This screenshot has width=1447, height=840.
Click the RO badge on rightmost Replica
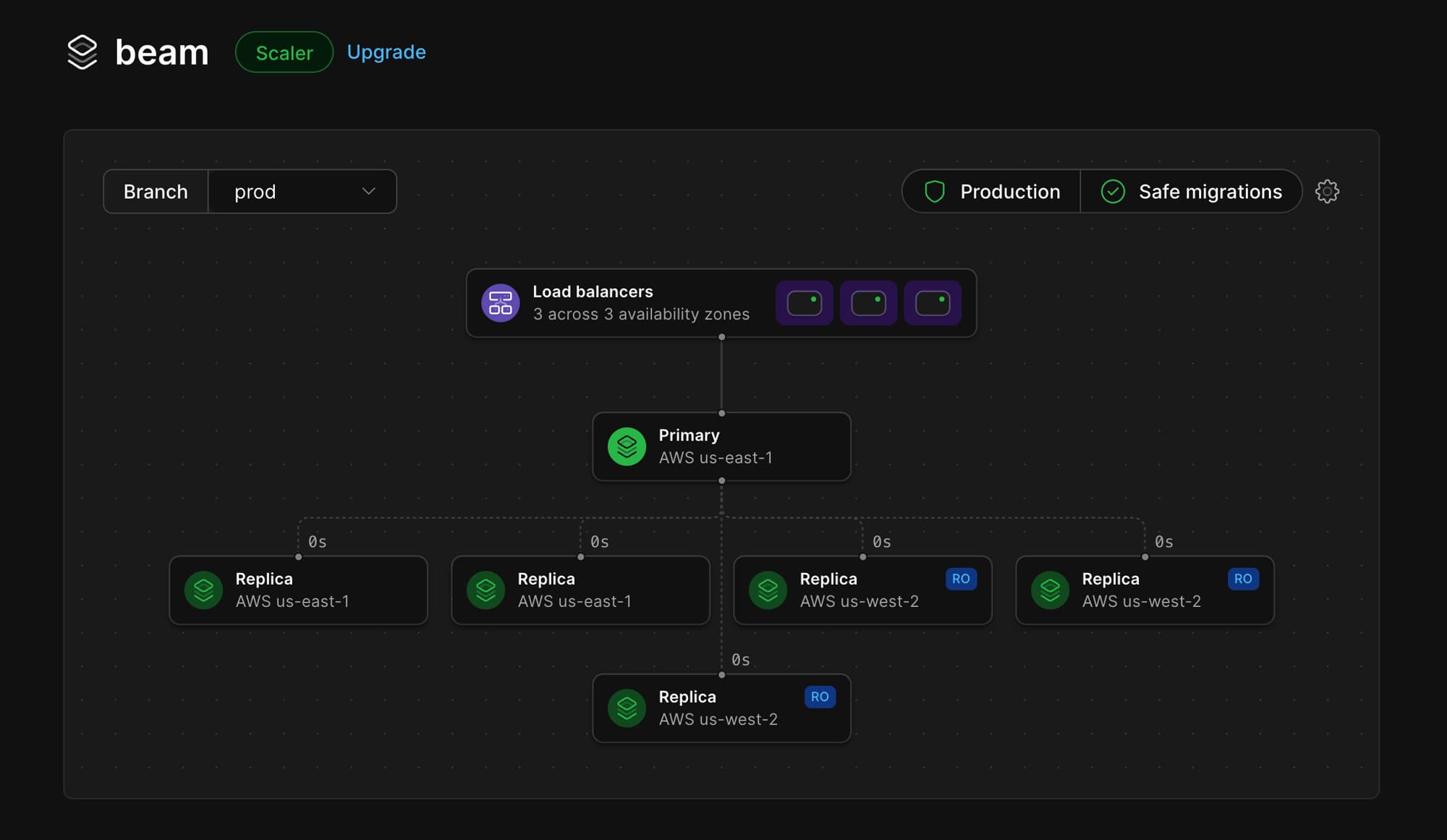(1243, 579)
